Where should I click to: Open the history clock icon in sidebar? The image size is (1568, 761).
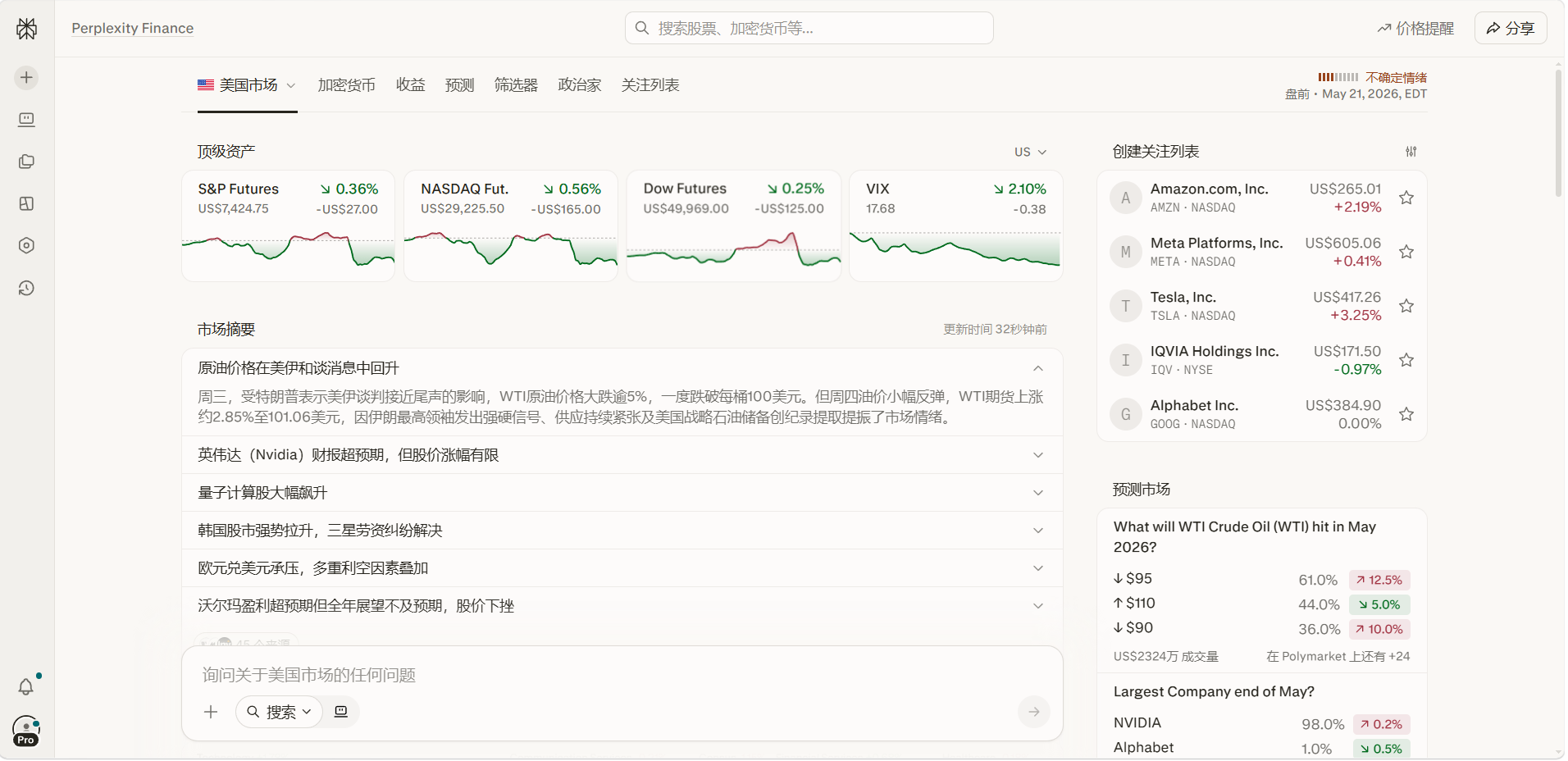click(26, 288)
